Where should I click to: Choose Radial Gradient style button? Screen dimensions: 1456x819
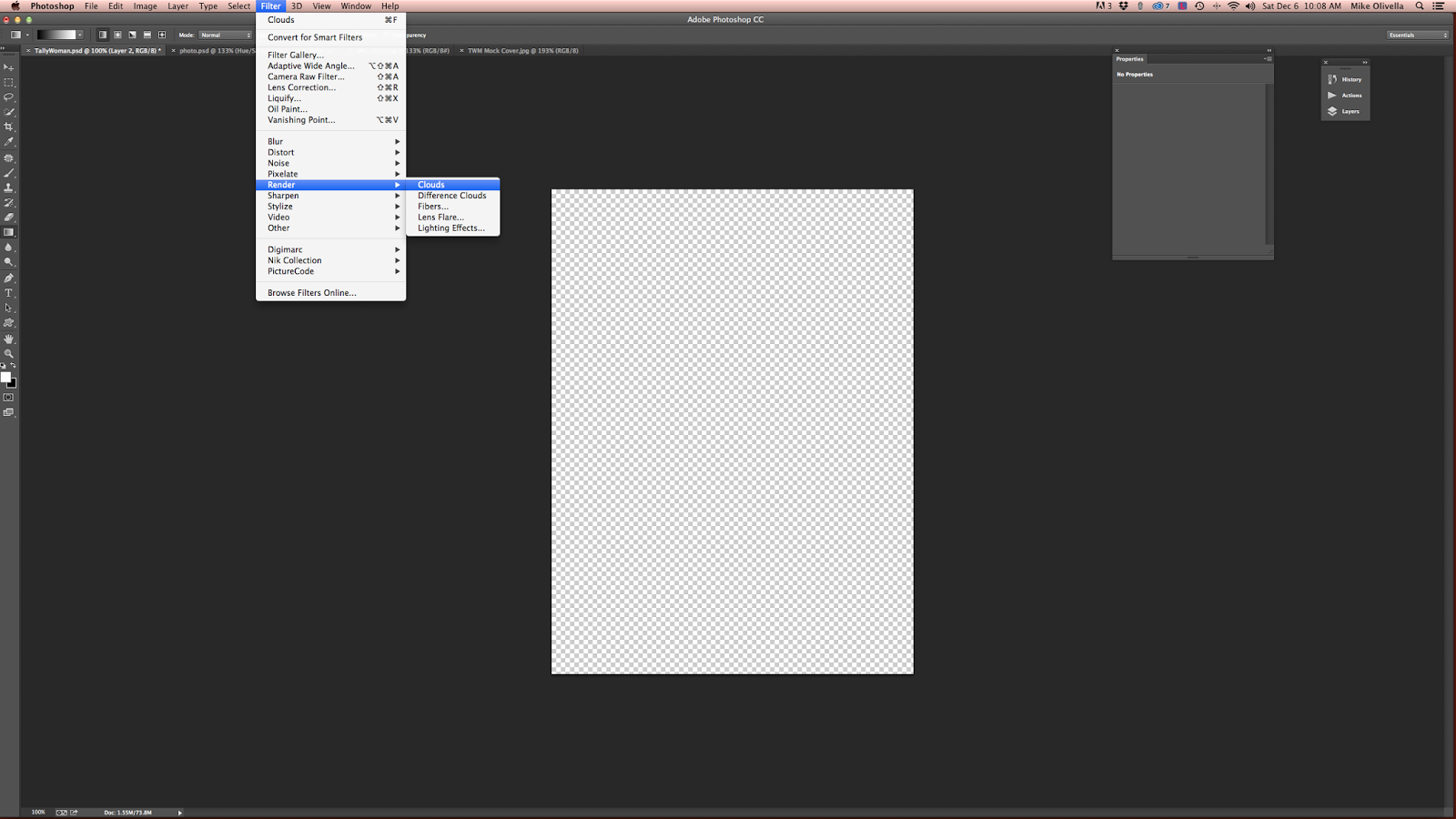coord(117,35)
